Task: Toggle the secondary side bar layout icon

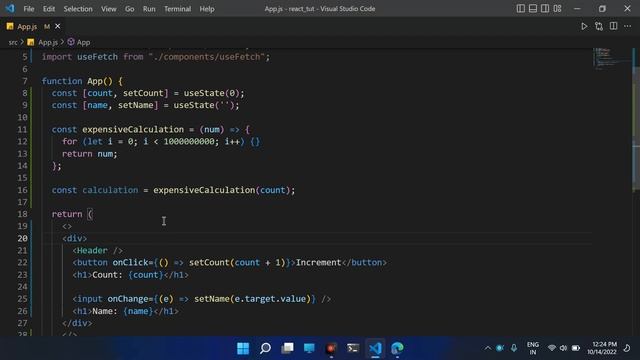Action: 545,9
